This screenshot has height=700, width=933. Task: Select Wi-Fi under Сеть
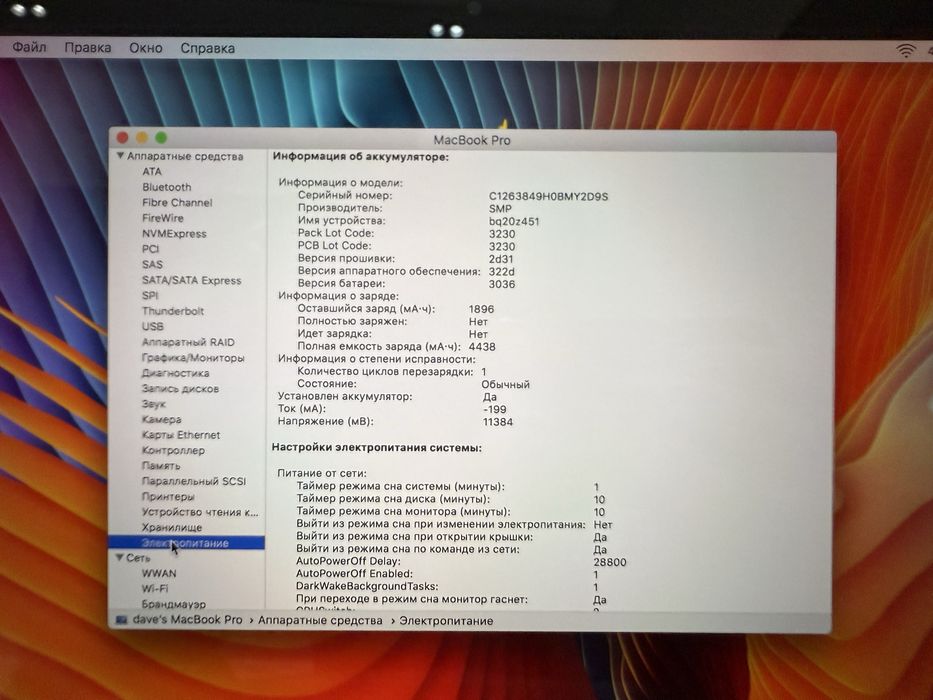(x=155, y=589)
